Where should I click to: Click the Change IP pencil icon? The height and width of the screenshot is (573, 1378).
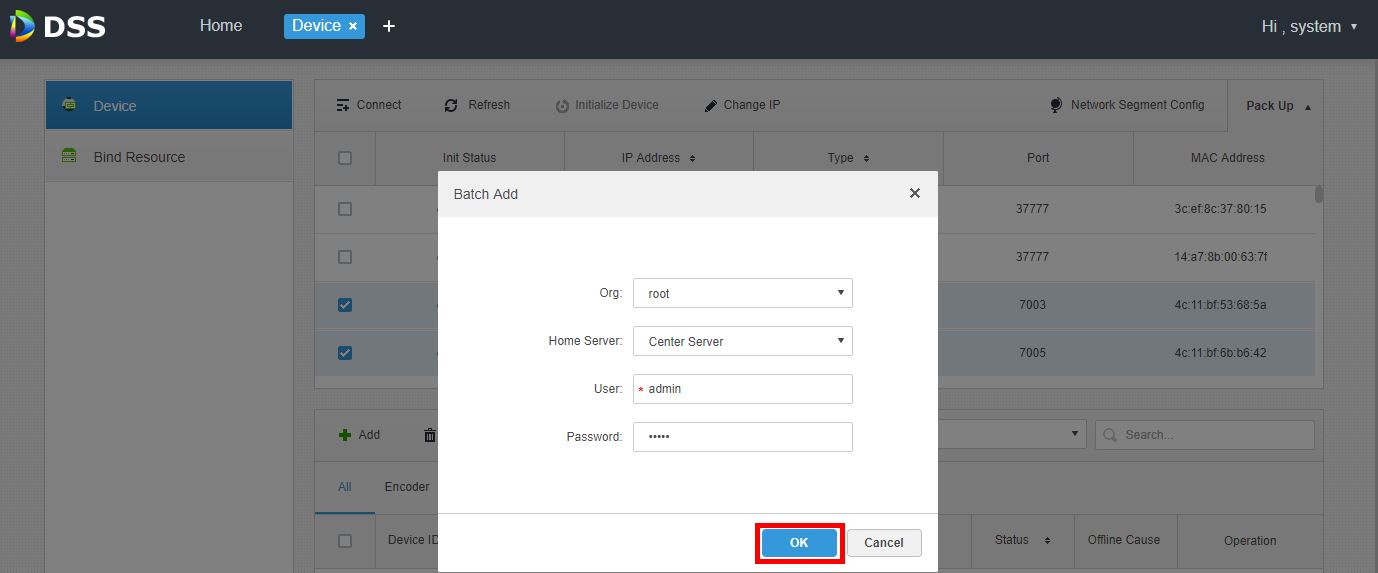(x=711, y=105)
